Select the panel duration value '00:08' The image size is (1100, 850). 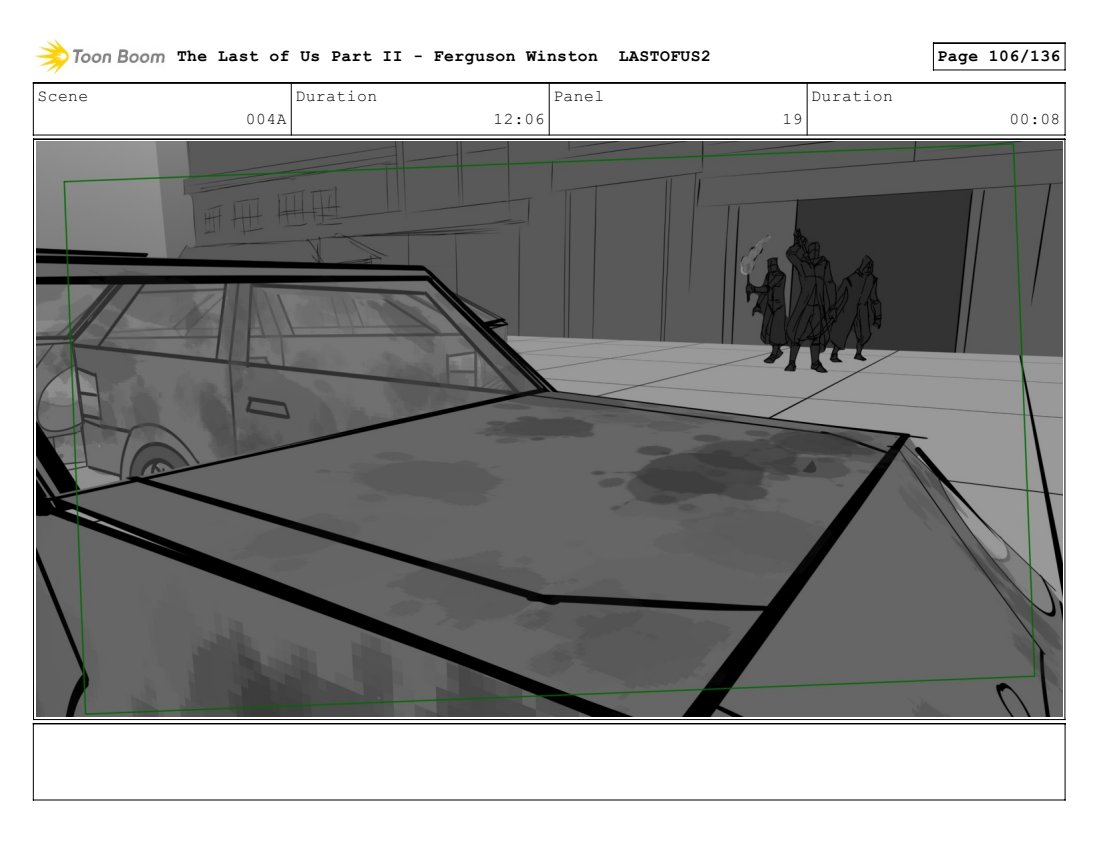(x=1034, y=119)
